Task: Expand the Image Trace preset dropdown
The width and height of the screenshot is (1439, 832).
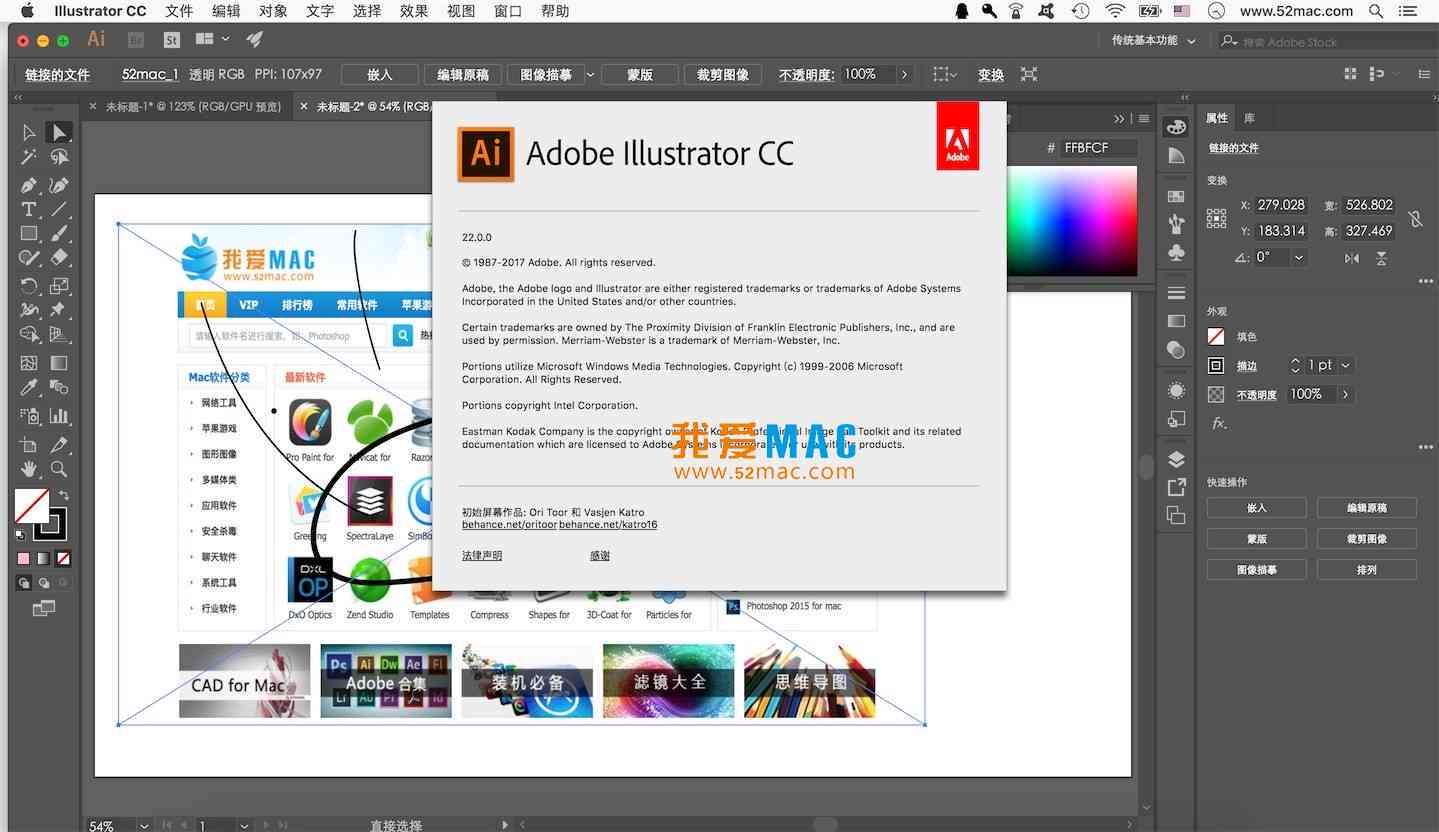Action: (590, 75)
